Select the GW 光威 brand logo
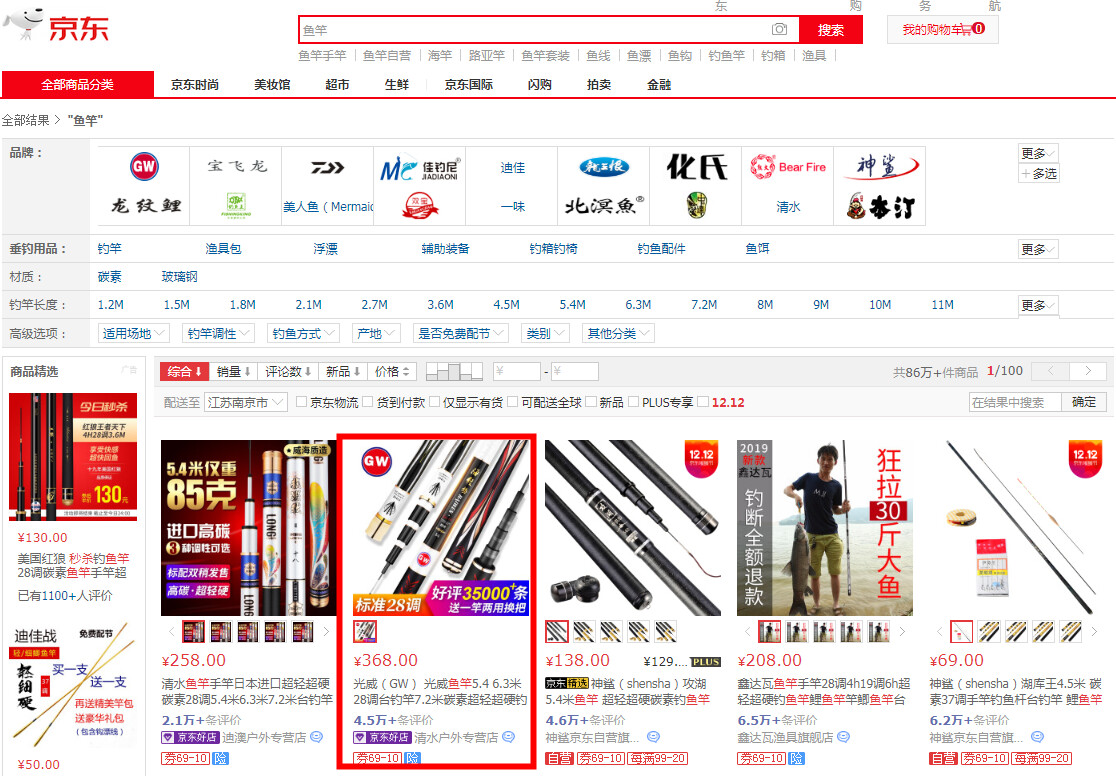This screenshot has width=1116, height=776. [x=145, y=166]
